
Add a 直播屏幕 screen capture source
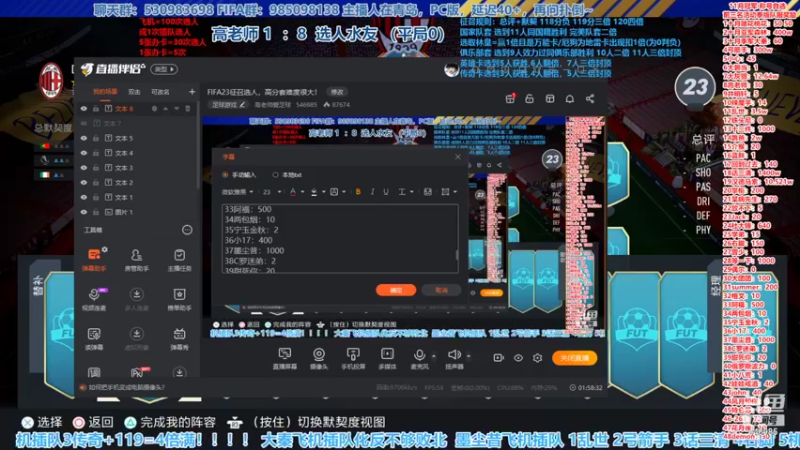click(x=285, y=358)
